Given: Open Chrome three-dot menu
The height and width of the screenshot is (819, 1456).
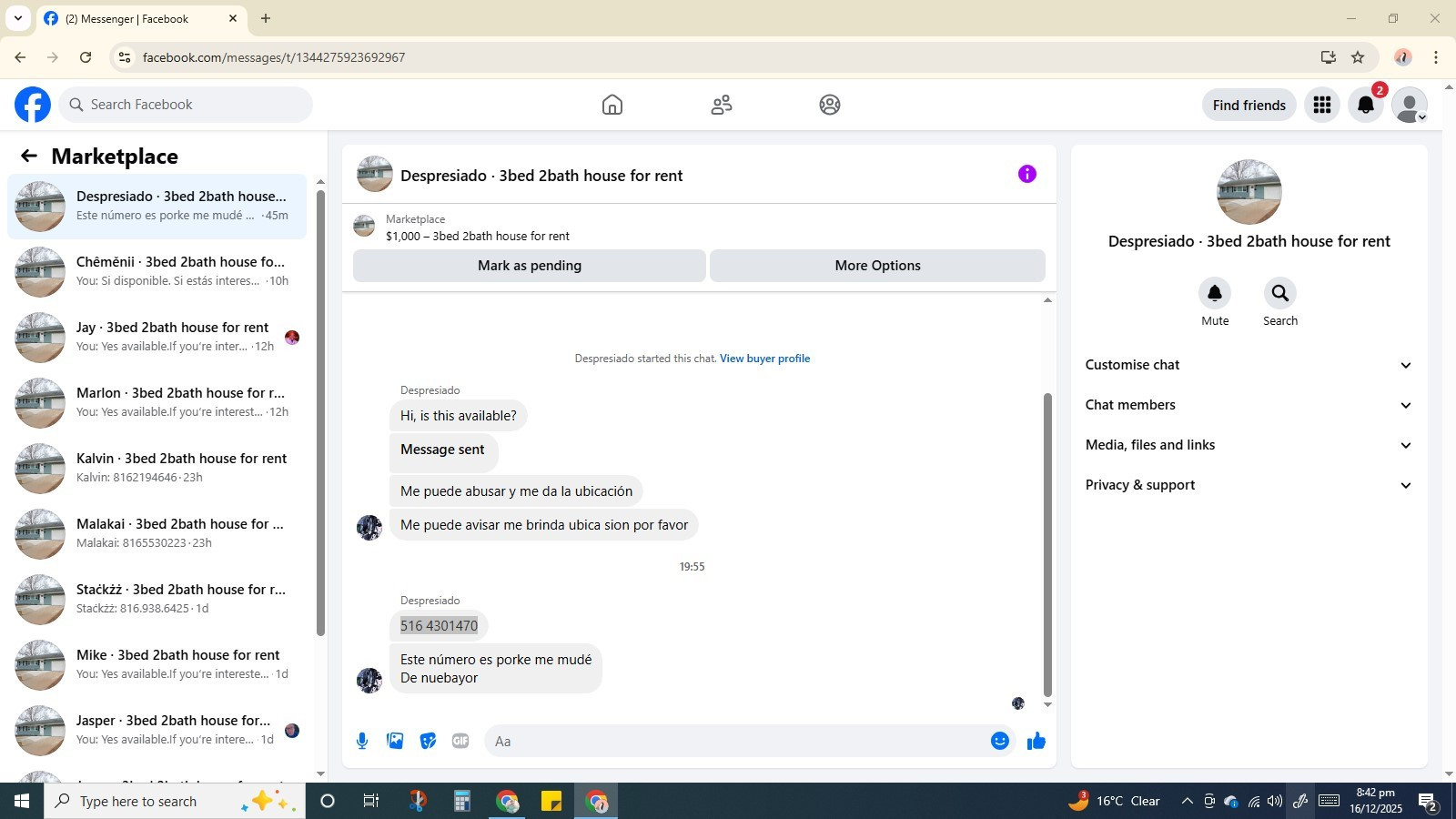Looking at the screenshot, I should [1436, 57].
